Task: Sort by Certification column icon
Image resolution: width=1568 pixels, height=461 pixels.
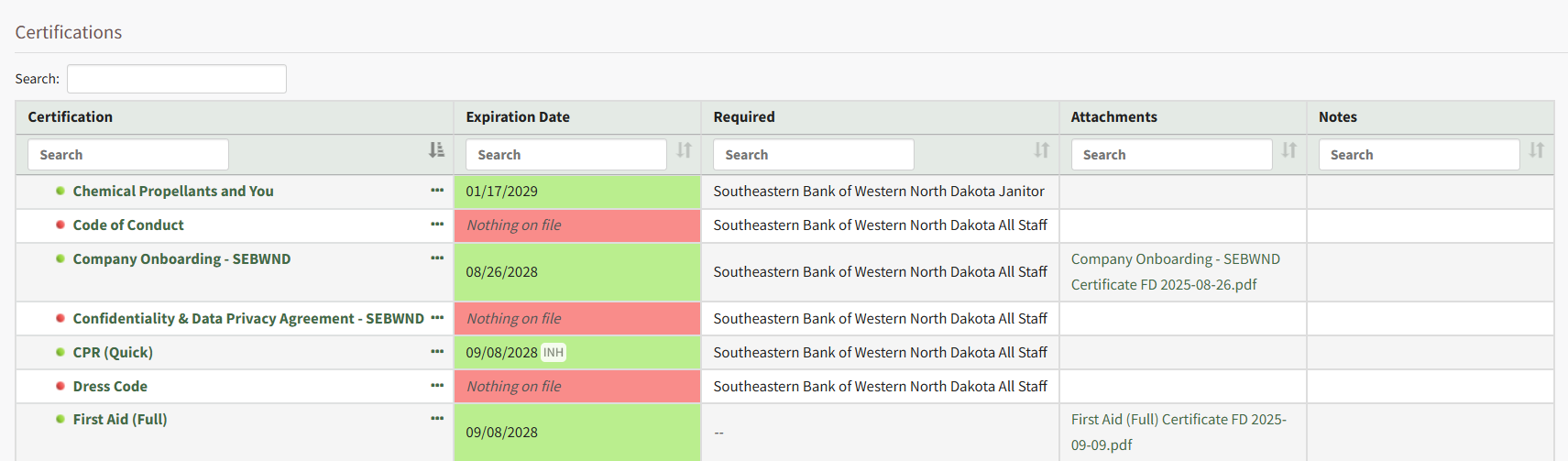Action: click(x=436, y=150)
